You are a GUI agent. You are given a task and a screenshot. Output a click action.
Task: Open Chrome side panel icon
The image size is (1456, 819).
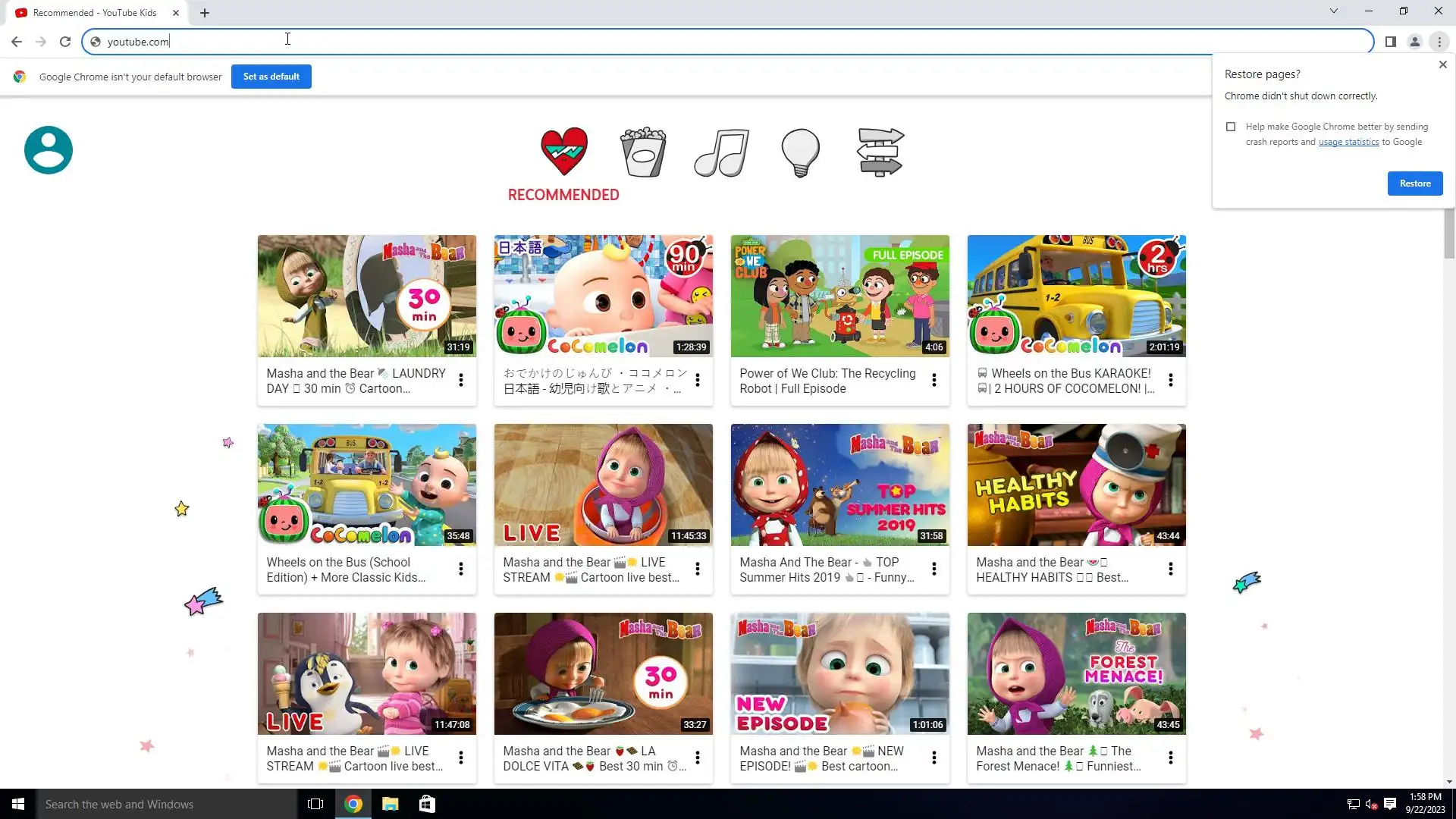1390,42
